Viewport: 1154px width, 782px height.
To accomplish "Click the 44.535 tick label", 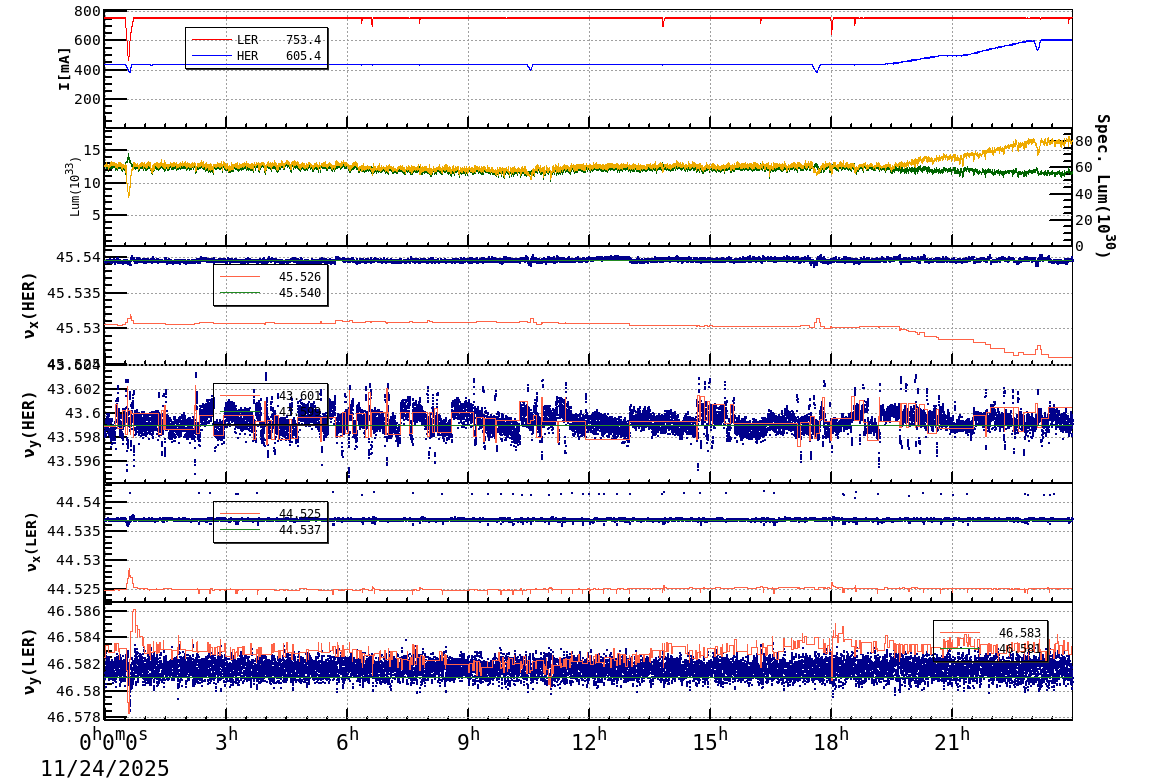I will point(74,531).
